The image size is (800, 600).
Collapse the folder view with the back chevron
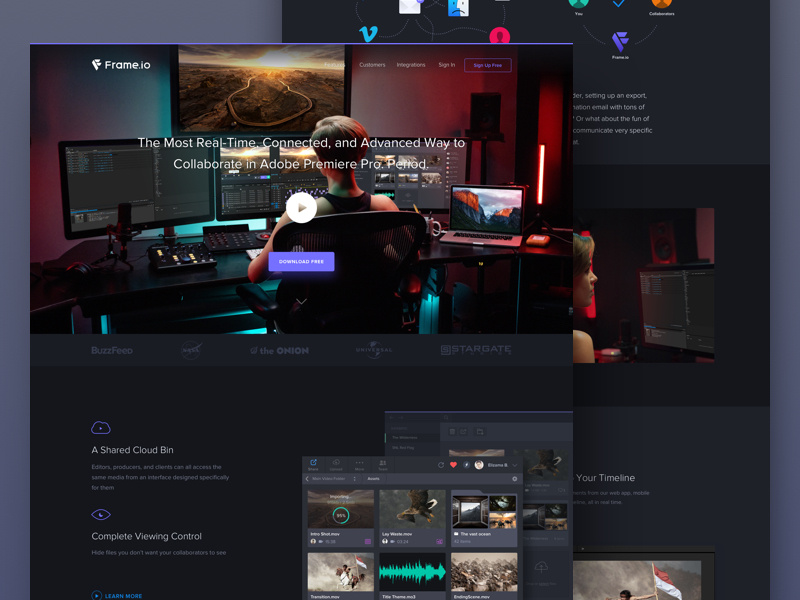tap(305, 477)
